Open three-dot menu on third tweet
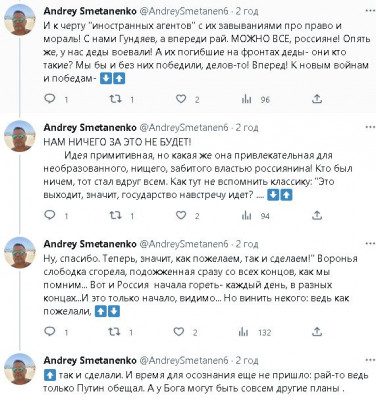Image resolution: width=376 pixels, height=400 pixels. coord(370,244)
